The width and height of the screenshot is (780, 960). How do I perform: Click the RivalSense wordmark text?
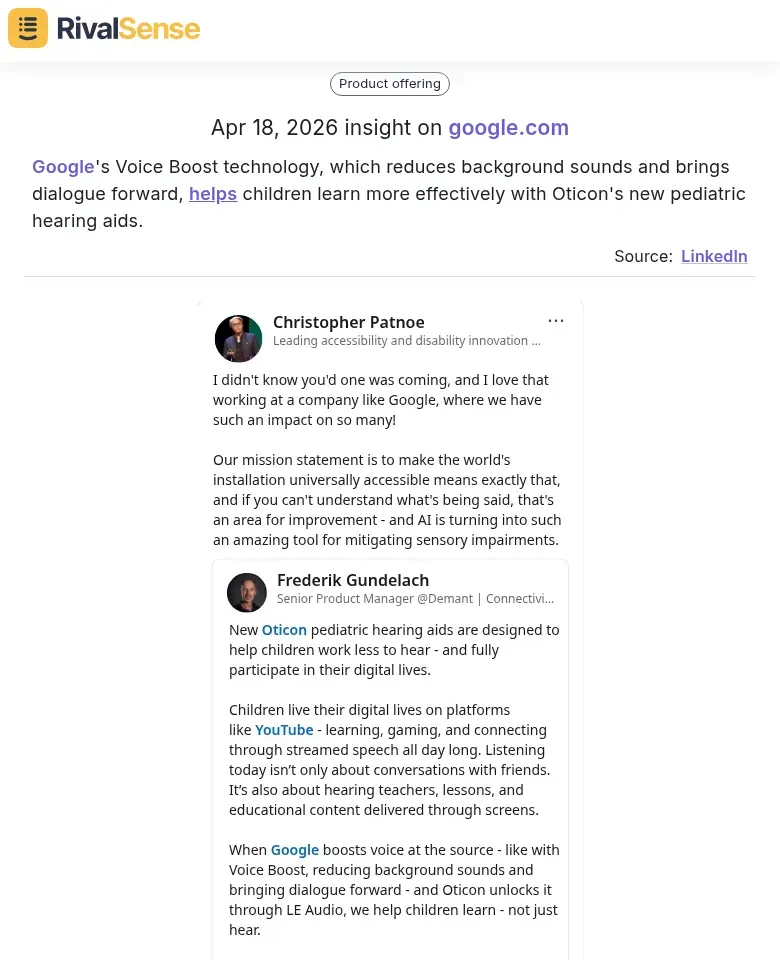click(128, 28)
